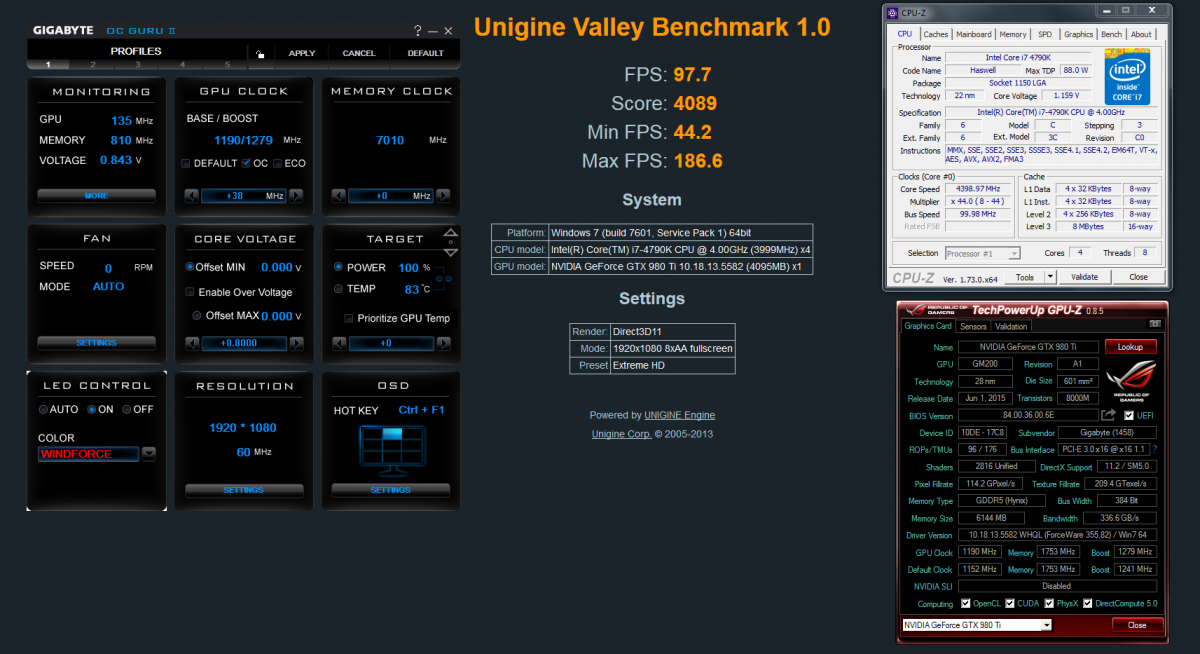Decrease target value with left arrow

point(338,343)
